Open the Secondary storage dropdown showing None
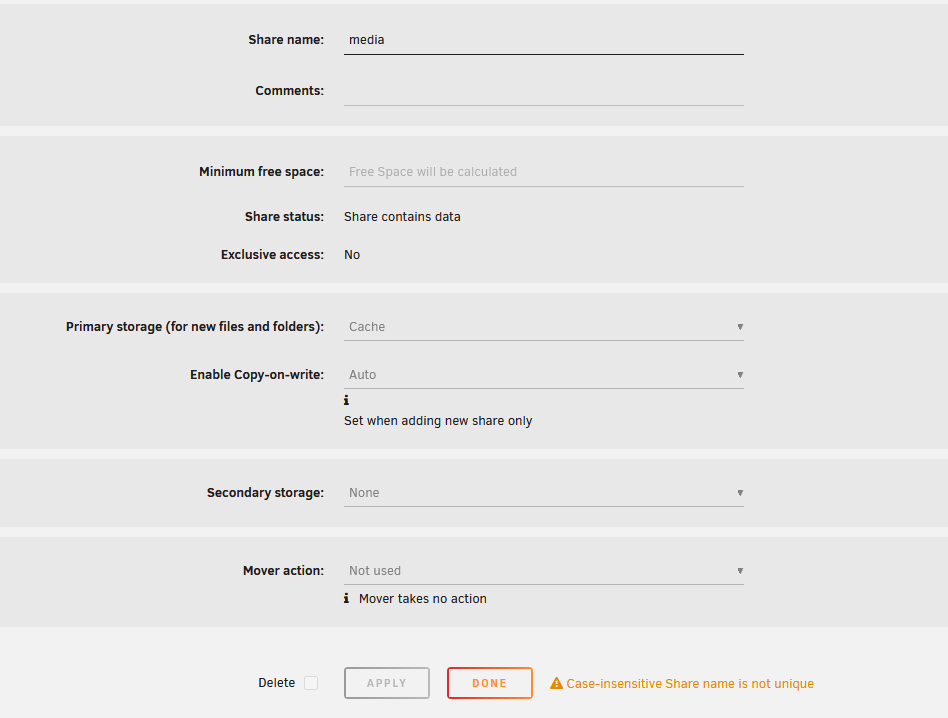 (x=544, y=493)
